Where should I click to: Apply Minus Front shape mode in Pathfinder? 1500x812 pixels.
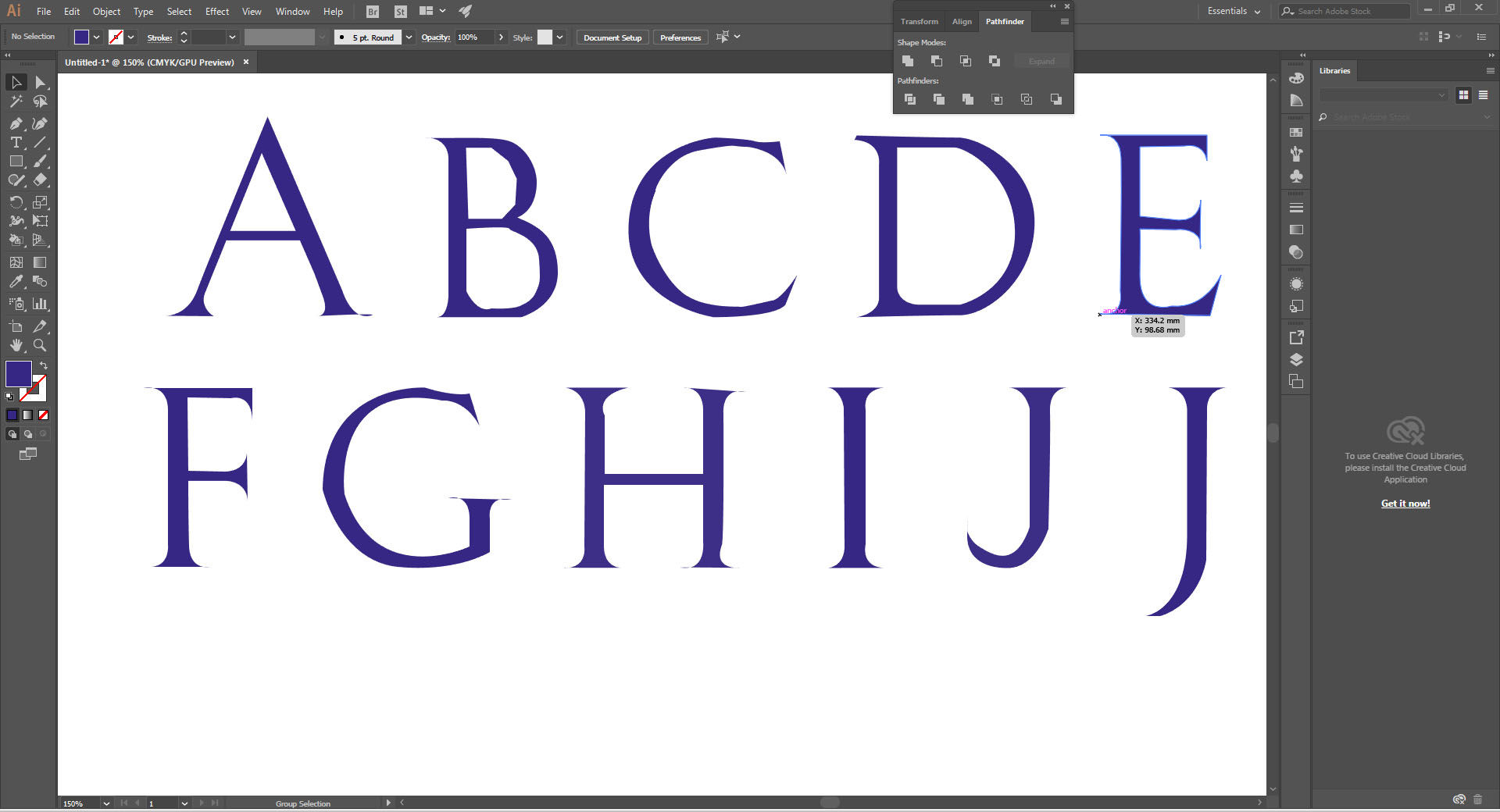tap(937, 61)
